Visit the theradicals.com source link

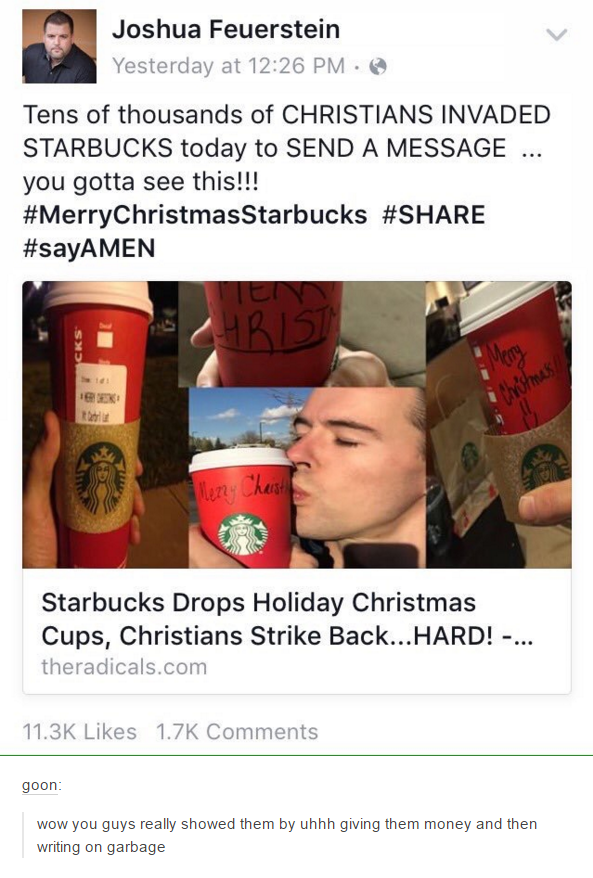124,667
